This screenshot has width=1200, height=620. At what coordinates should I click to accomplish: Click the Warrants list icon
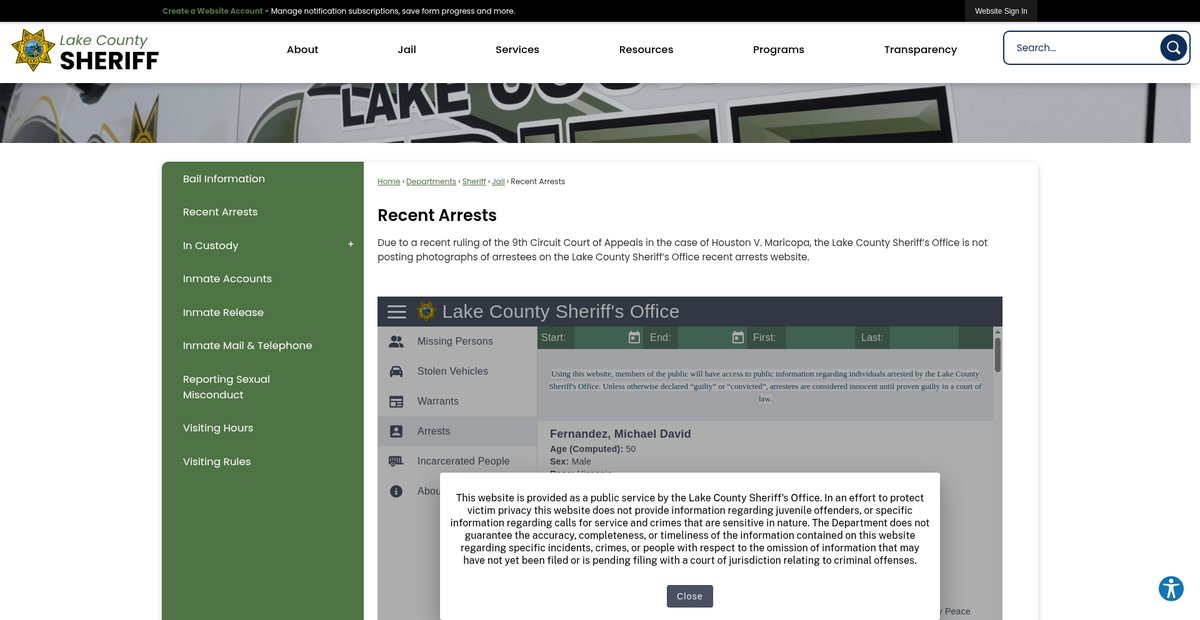(x=396, y=401)
